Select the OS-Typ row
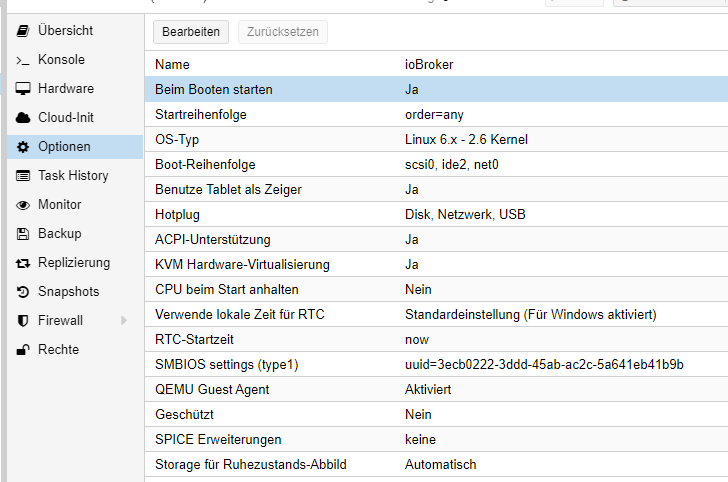 [x=436, y=139]
